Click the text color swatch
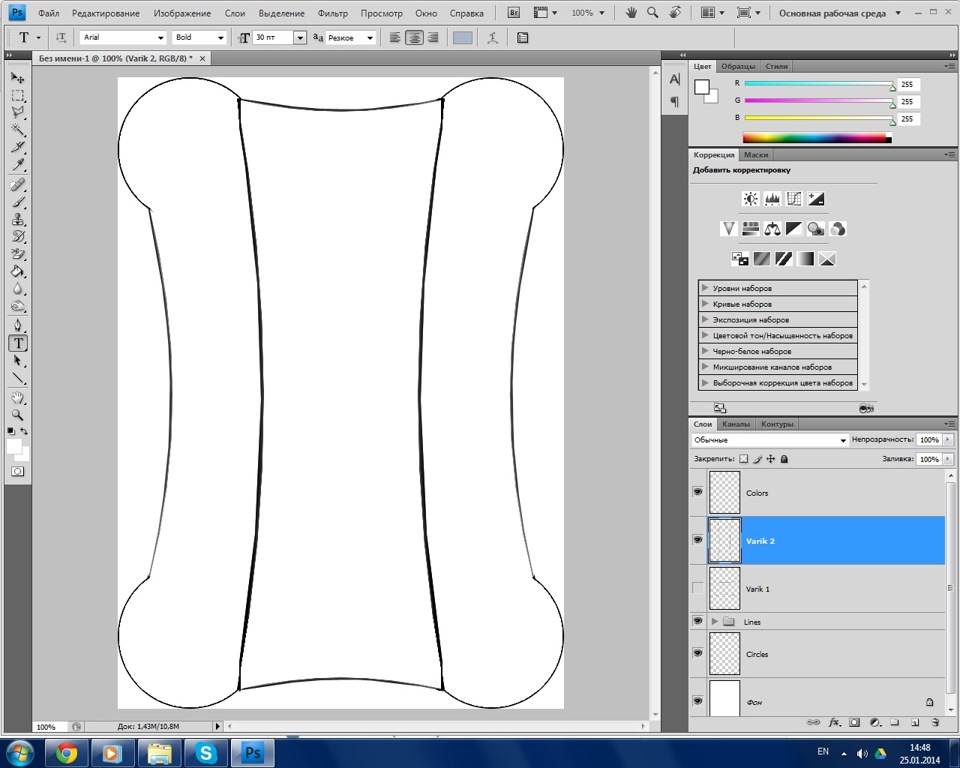The width and height of the screenshot is (960, 768). (462, 38)
